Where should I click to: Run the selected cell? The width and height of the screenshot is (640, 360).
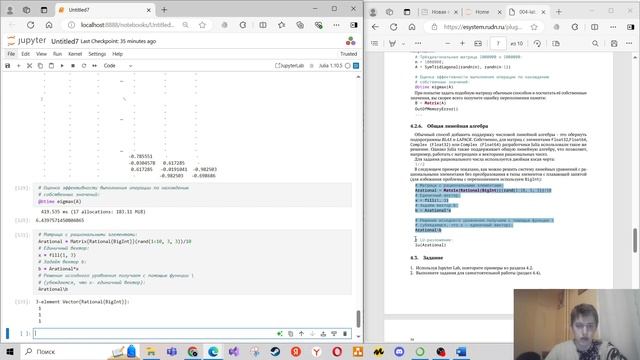62,65
